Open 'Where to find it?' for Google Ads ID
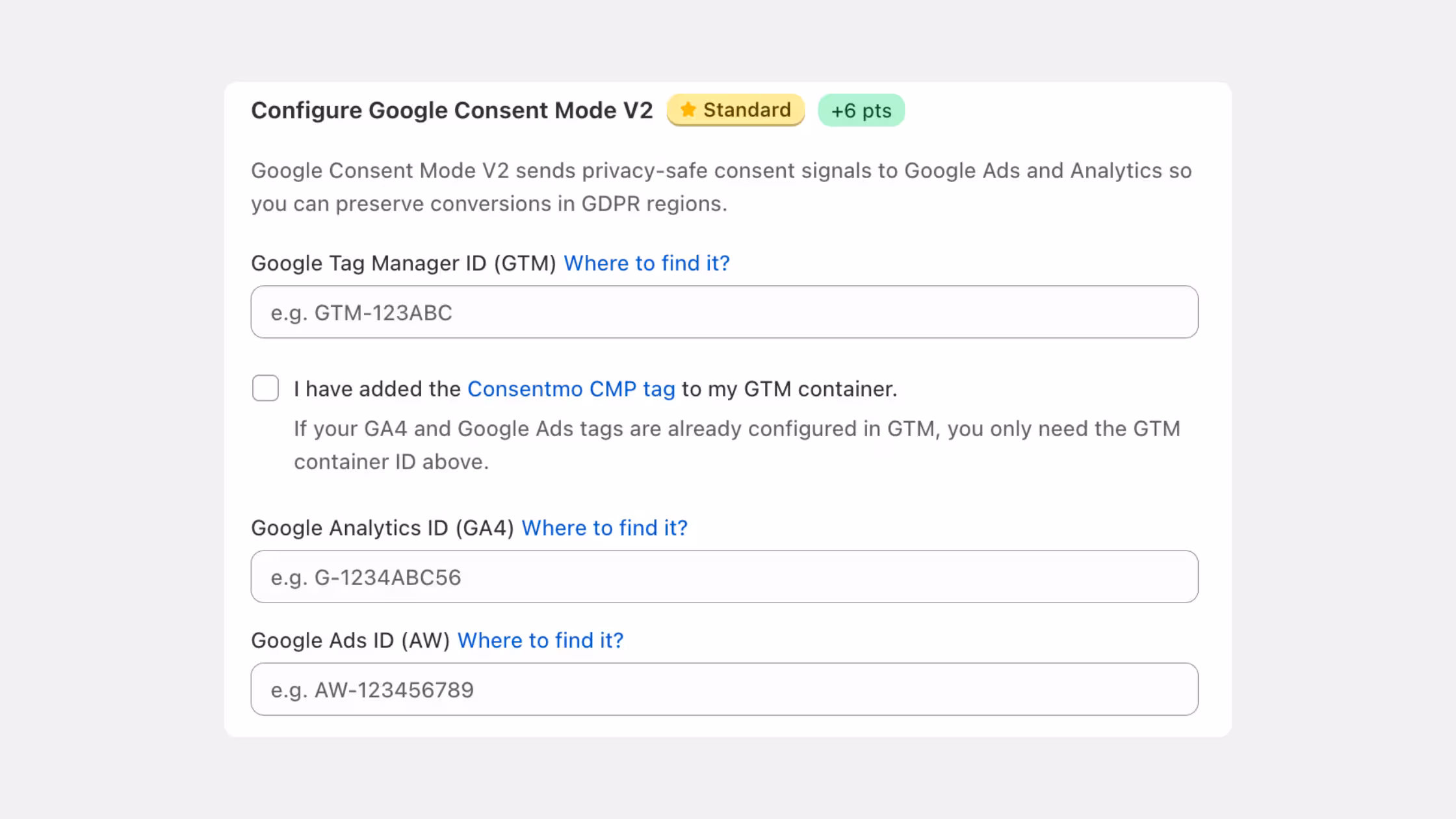Screen dimensions: 1456x819 [540, 640]
